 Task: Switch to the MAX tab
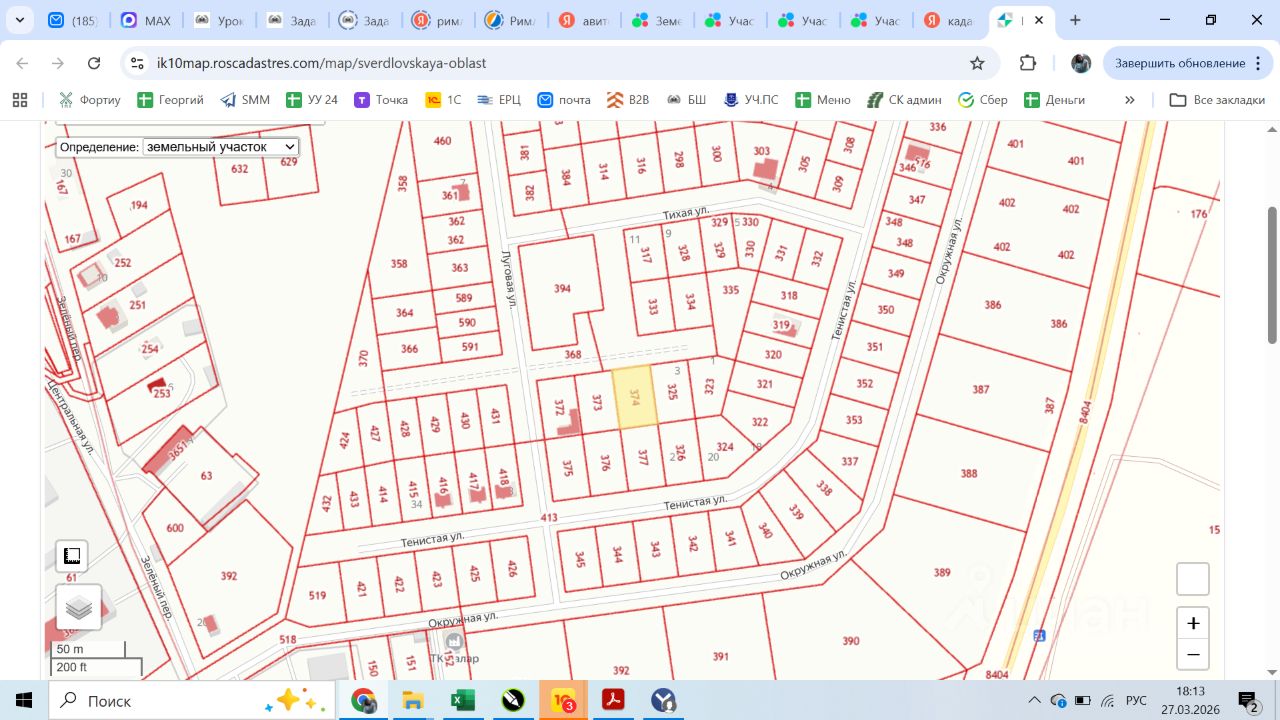point(145,20)
